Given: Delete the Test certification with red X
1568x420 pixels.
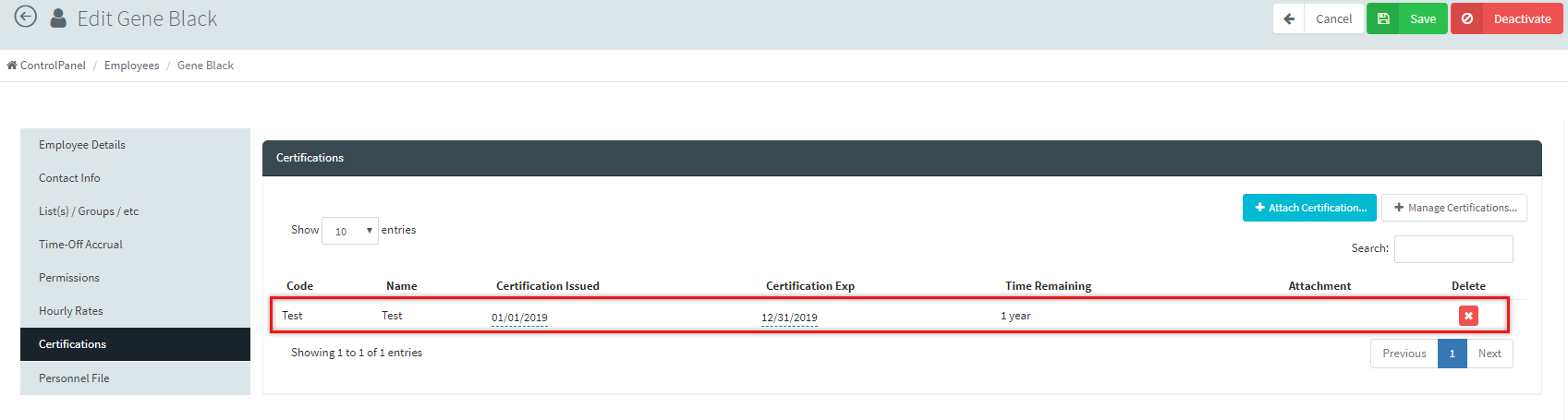Looking at the screenshot, I should (x=1468, y=316).
